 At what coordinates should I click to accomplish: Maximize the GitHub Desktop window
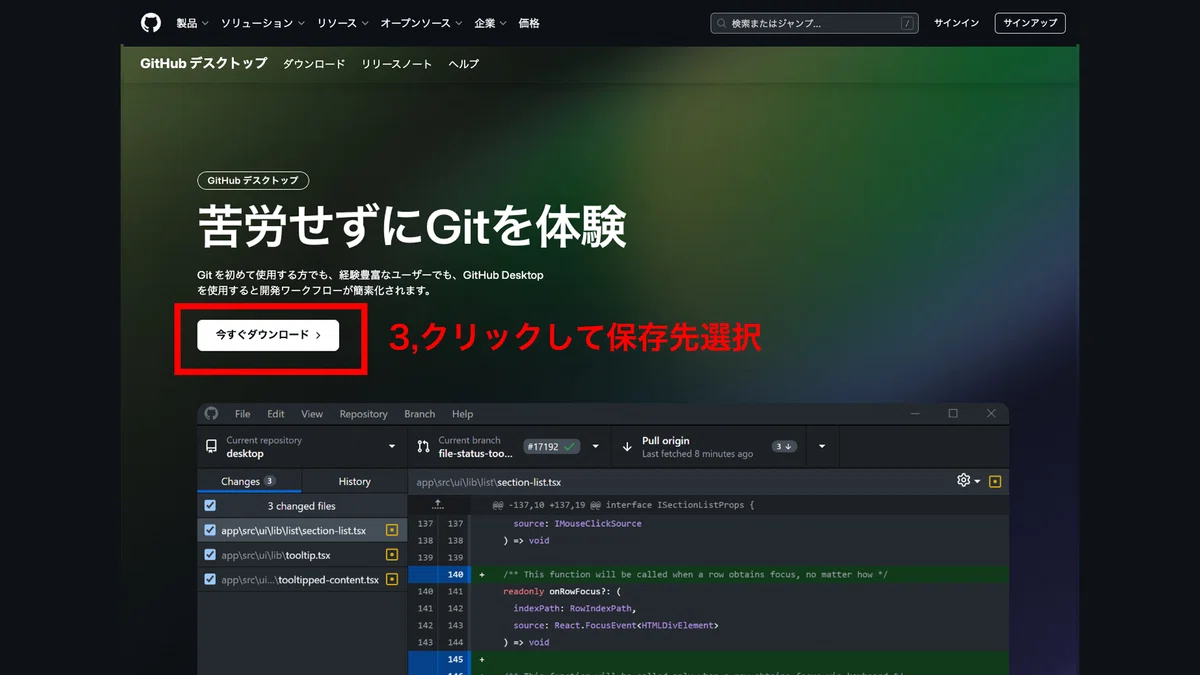[x=953, y=413]
